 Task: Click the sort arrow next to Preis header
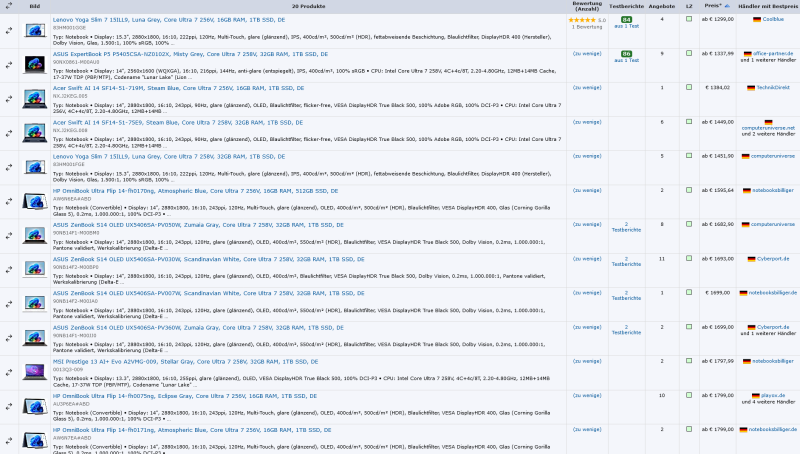click(727, 6)
